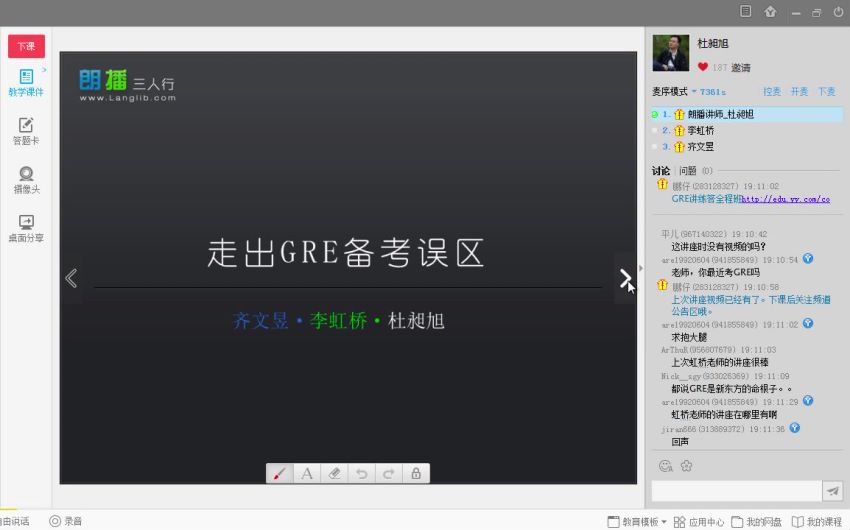Switch to the 问题 questions tab
The height and width of the screenshot is (530, 850).
688,171
